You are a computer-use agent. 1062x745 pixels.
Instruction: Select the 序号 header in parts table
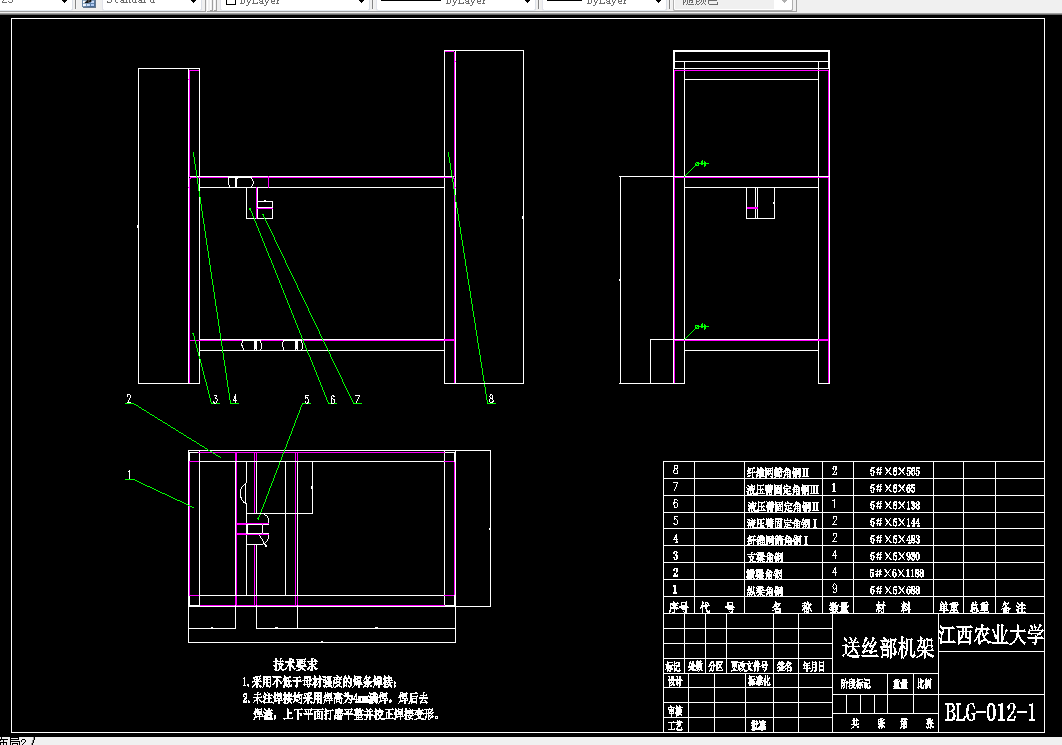678,607
